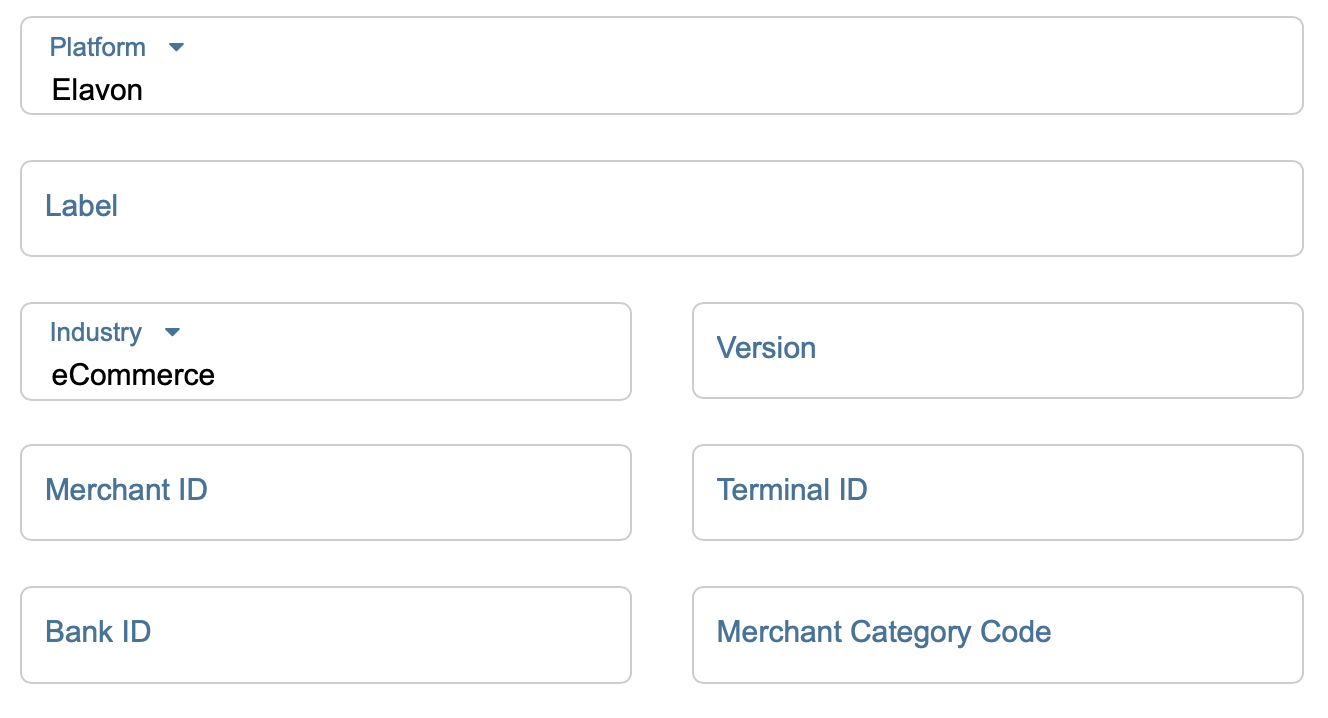Click the Industry dropdown arrow icon
1328x718 pixels.
[x=172, y=332]
